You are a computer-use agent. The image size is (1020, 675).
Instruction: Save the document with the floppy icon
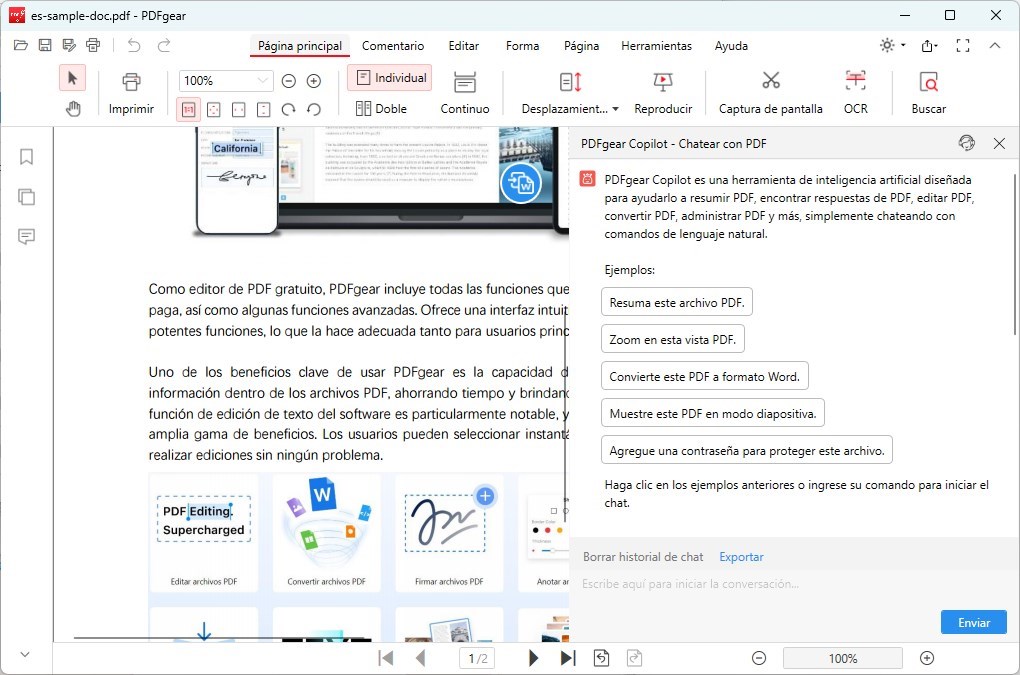[45, 45]
